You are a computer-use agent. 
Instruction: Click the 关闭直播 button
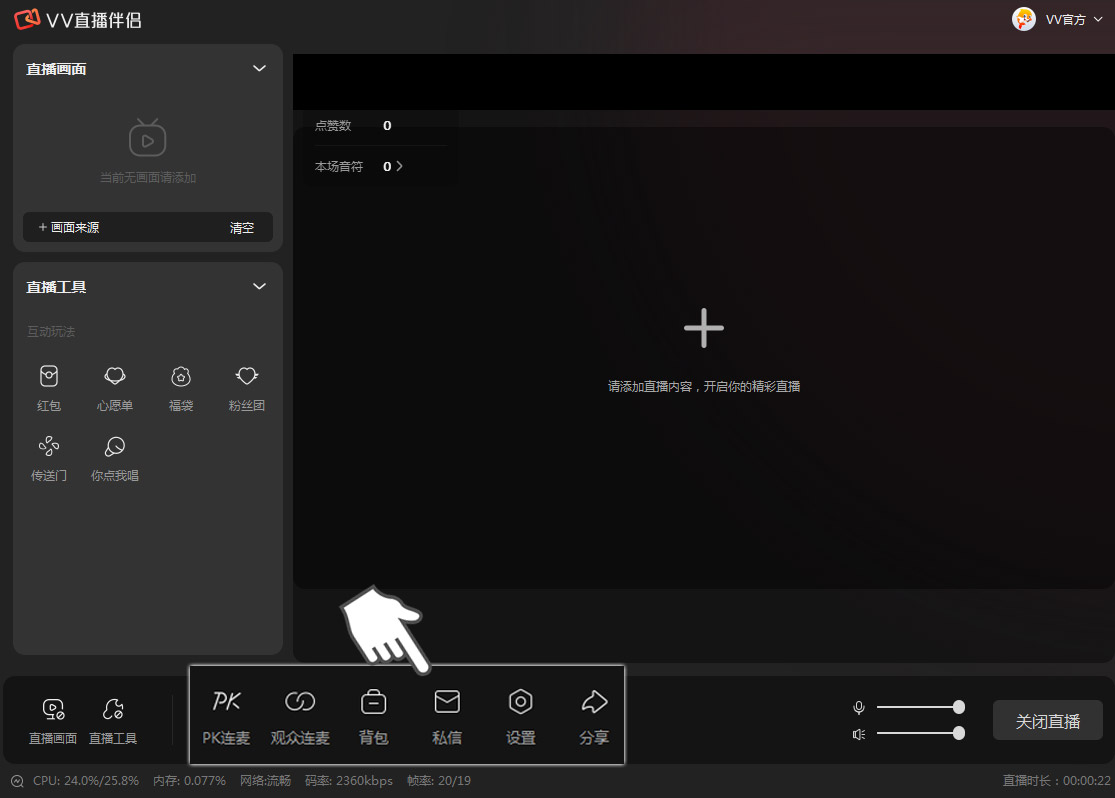pyautogui.click(x=1047, y=721)
